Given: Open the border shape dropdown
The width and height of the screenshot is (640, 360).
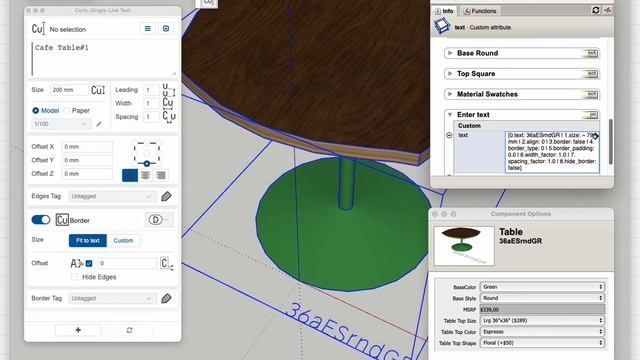Looking at the screenshot, I should pyautogui.click(x=159, y=220).
